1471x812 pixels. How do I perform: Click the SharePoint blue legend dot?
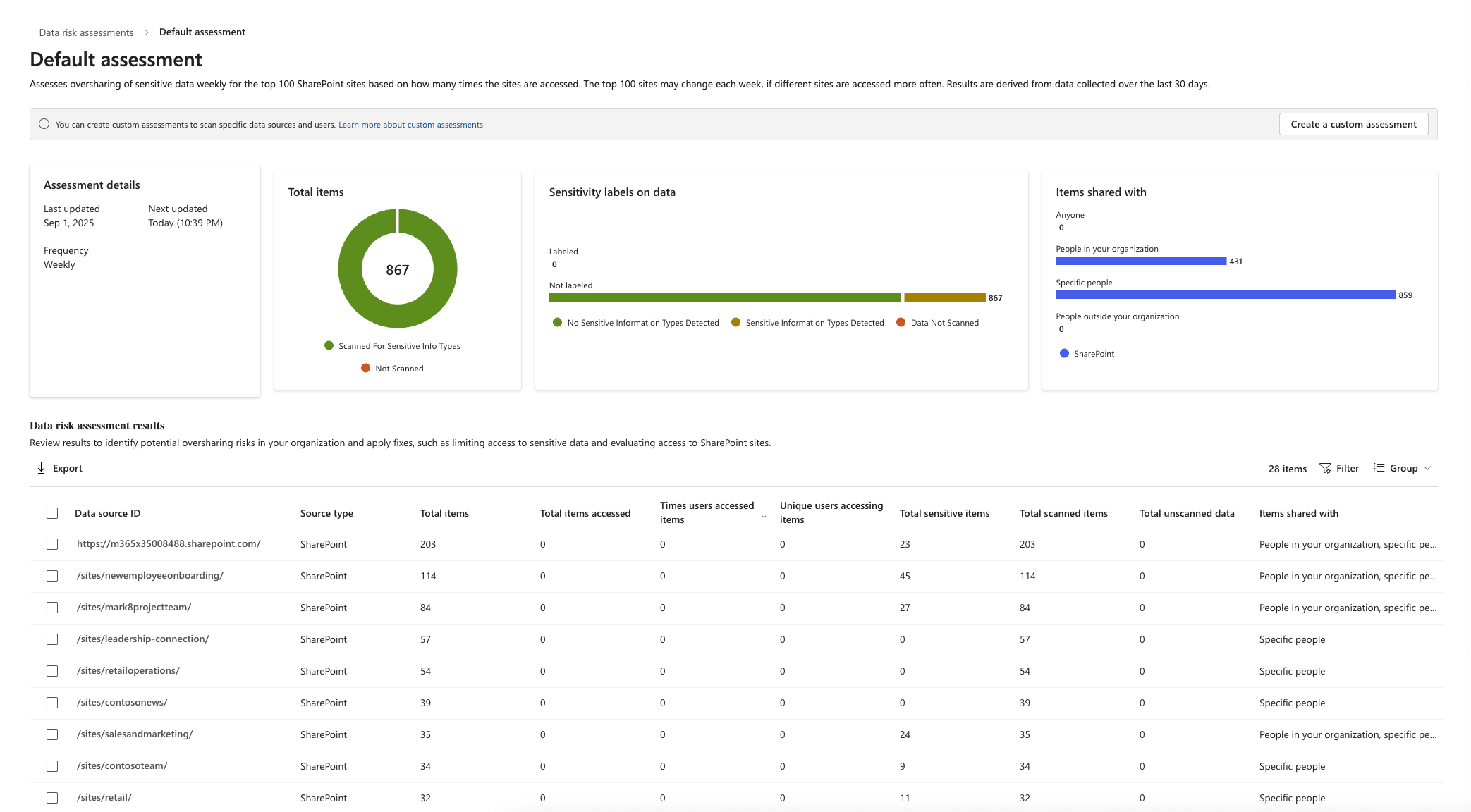point(1064,353)
